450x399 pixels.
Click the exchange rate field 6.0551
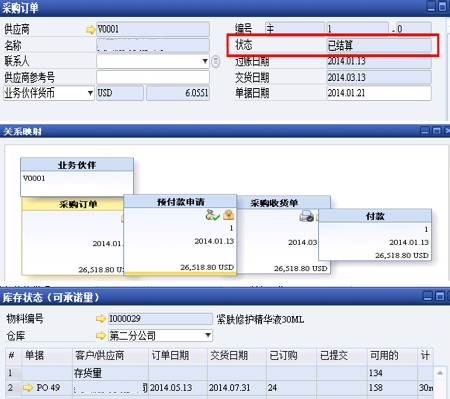pyautogui.click(x=178, y=93)
